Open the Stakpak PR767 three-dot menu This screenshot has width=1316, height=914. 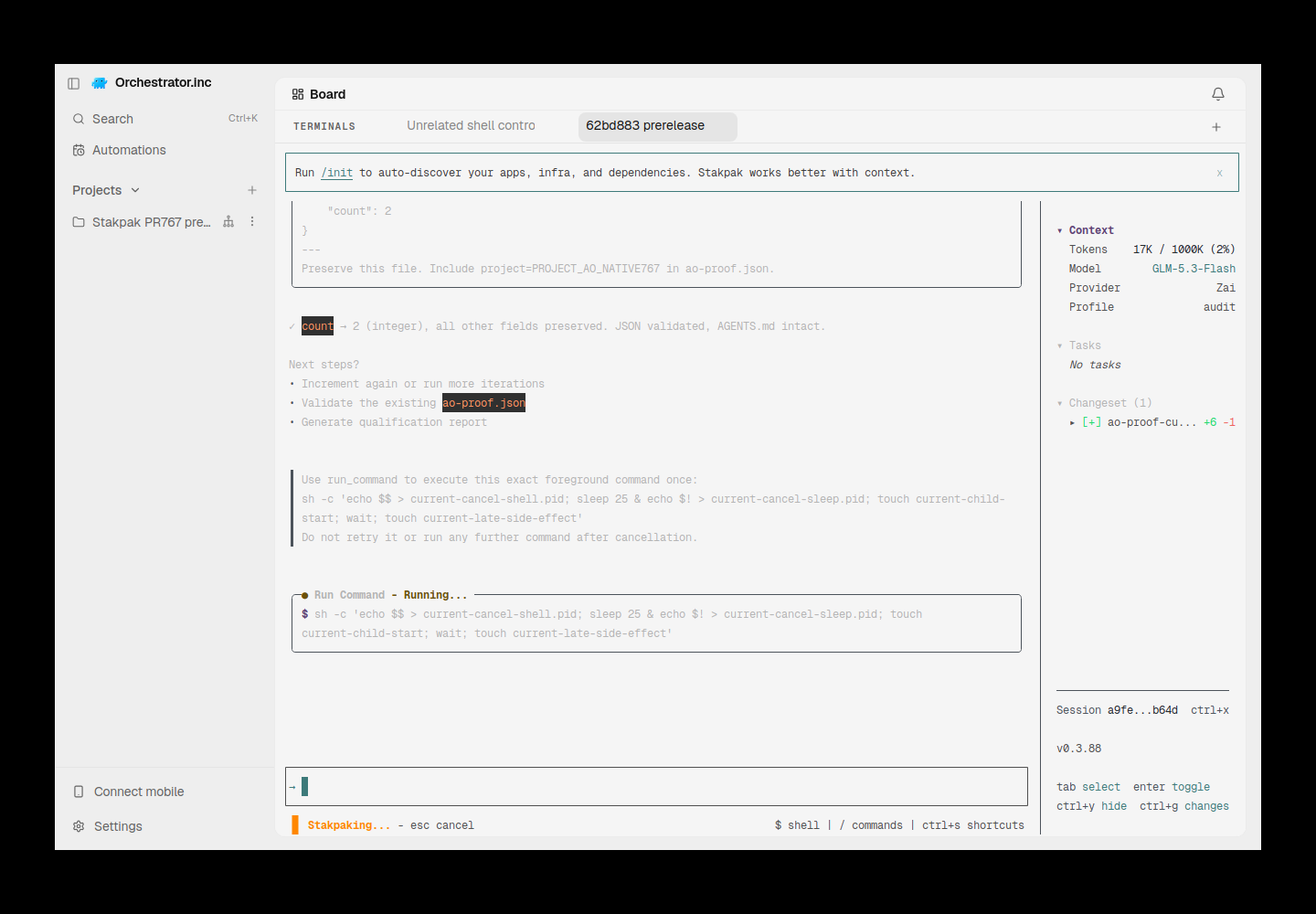(252, 222)
